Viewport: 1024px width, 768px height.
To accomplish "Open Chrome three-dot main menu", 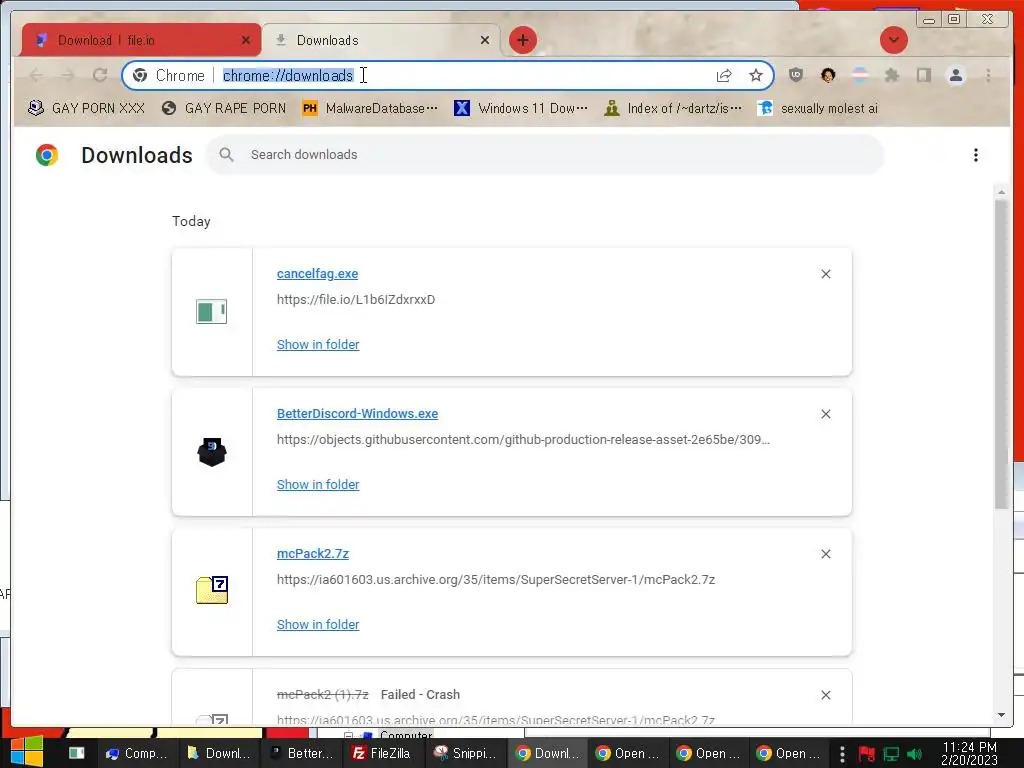I will click(x=988, y=76).
